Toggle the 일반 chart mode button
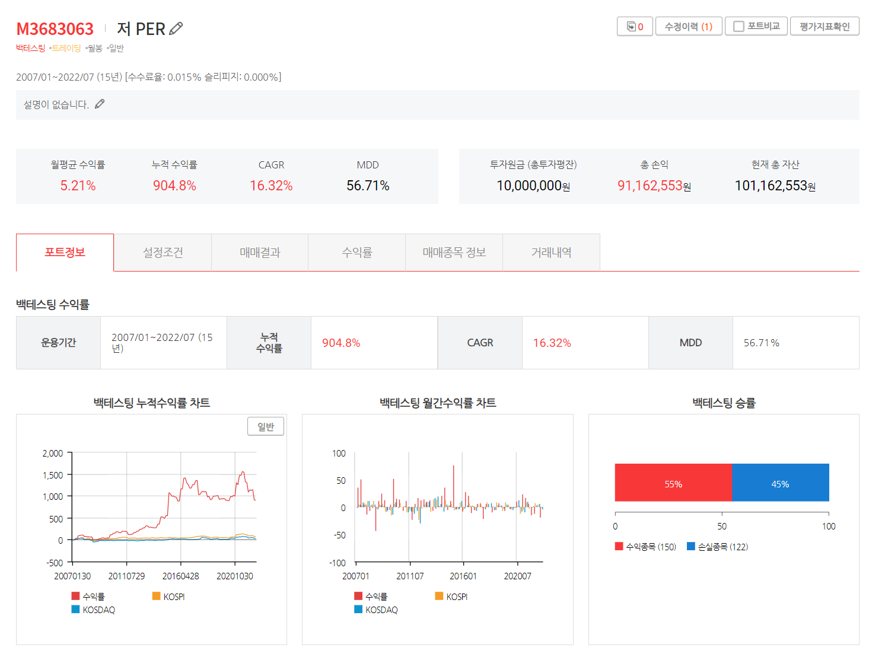 [265, 427]
